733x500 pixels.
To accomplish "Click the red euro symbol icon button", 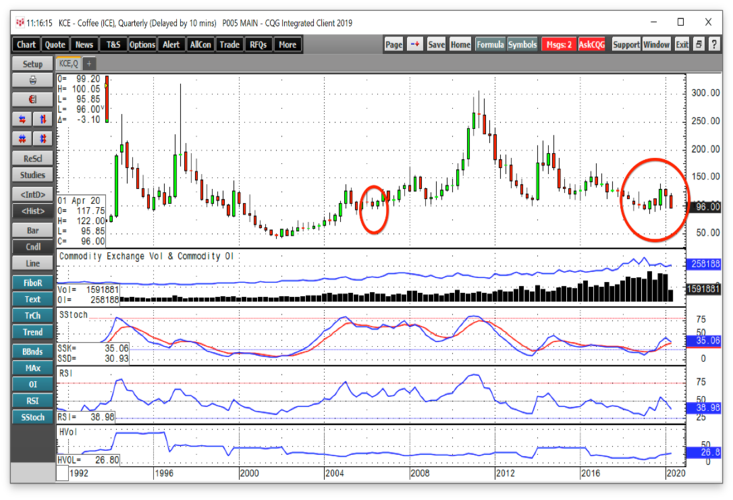I will [32, 100].
